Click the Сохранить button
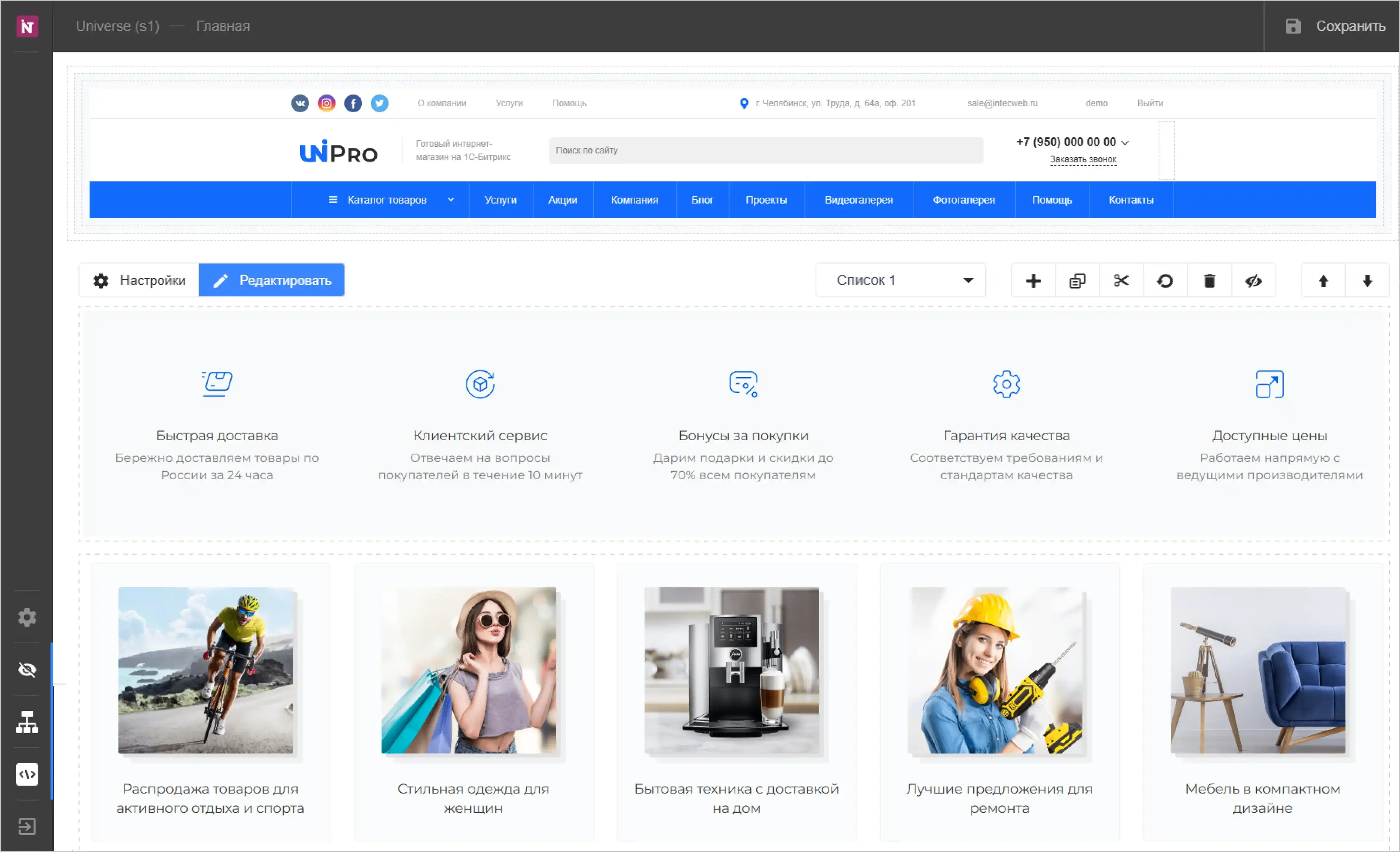This screenshot has width=1400, height=852. tap(1335, 26)
